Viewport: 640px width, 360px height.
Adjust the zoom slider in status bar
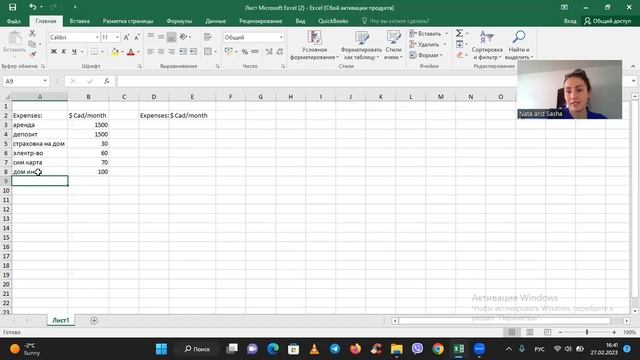(587, 332)
